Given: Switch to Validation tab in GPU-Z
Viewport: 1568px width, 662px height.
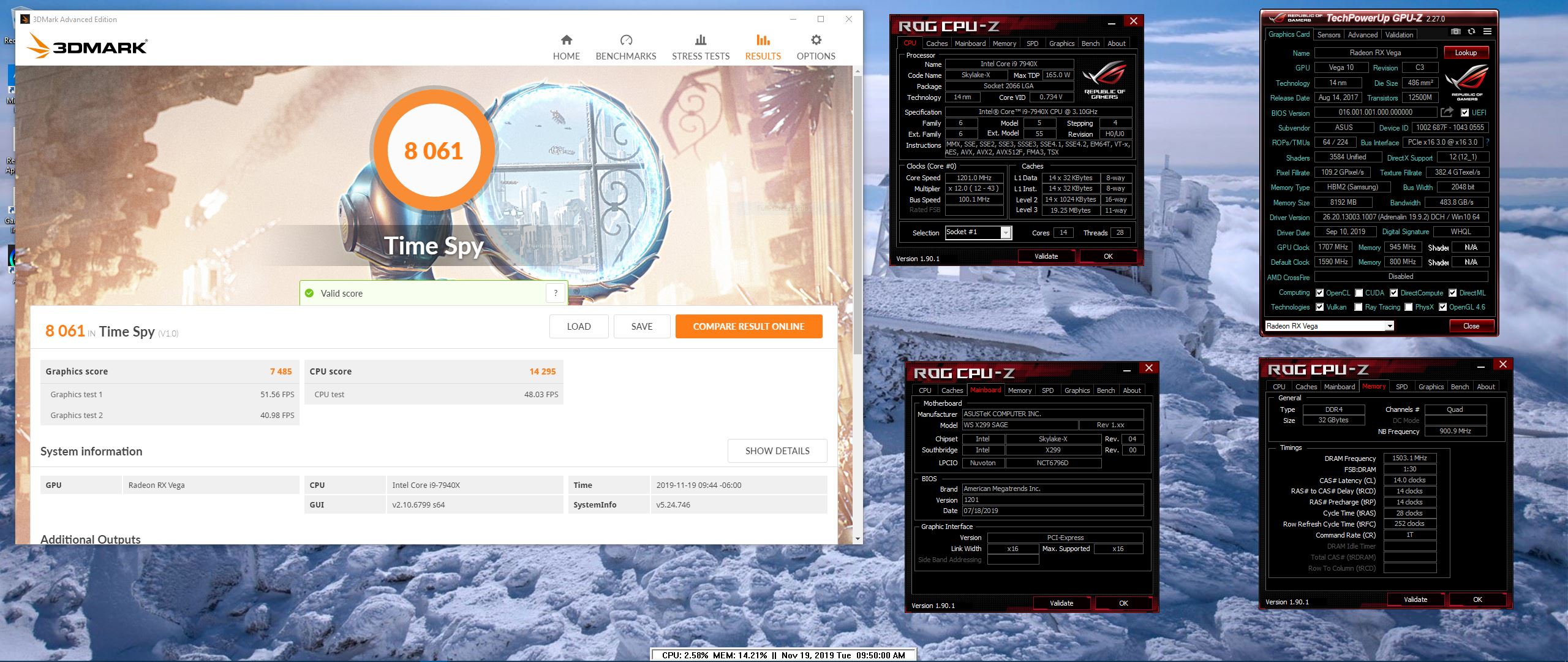Looking at the screenshot, I should coord(1399,35).
